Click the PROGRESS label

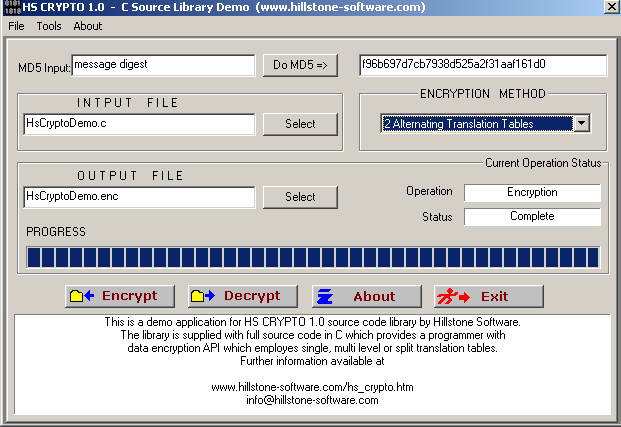click(56, 232)
